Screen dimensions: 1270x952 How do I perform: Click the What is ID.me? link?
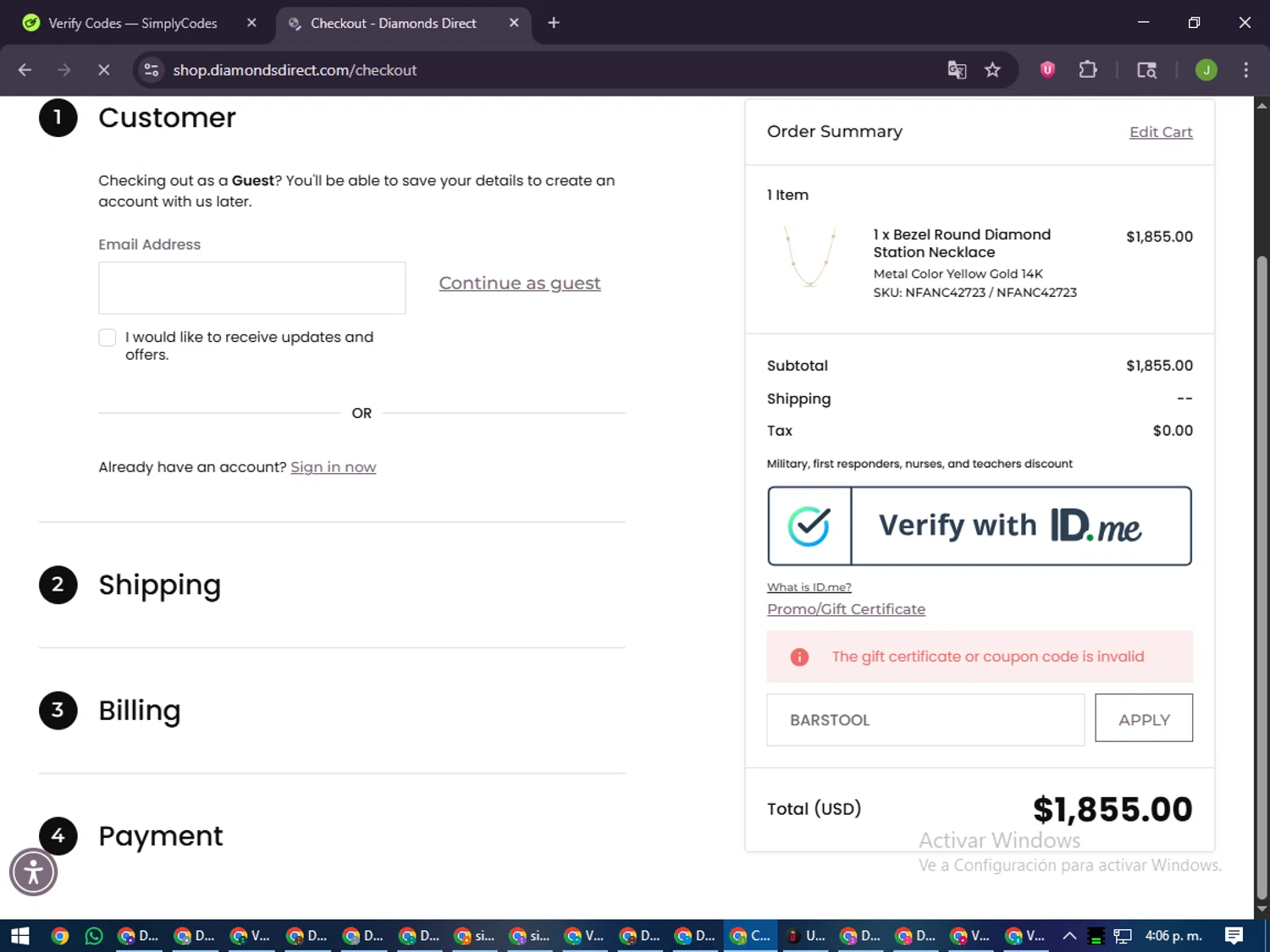tap(809, 587)
